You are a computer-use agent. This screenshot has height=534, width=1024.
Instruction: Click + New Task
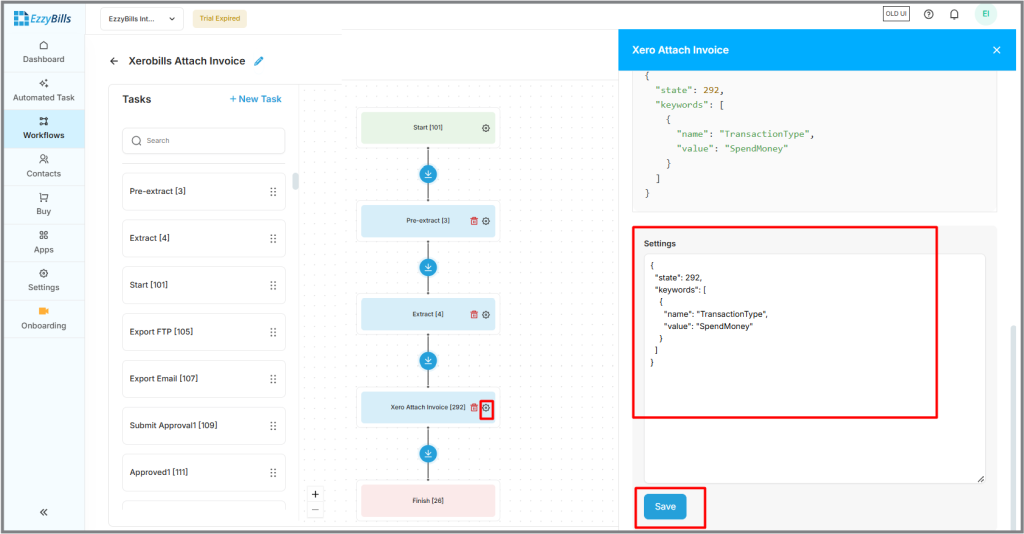pyautogui.click(x=255, y=99)
